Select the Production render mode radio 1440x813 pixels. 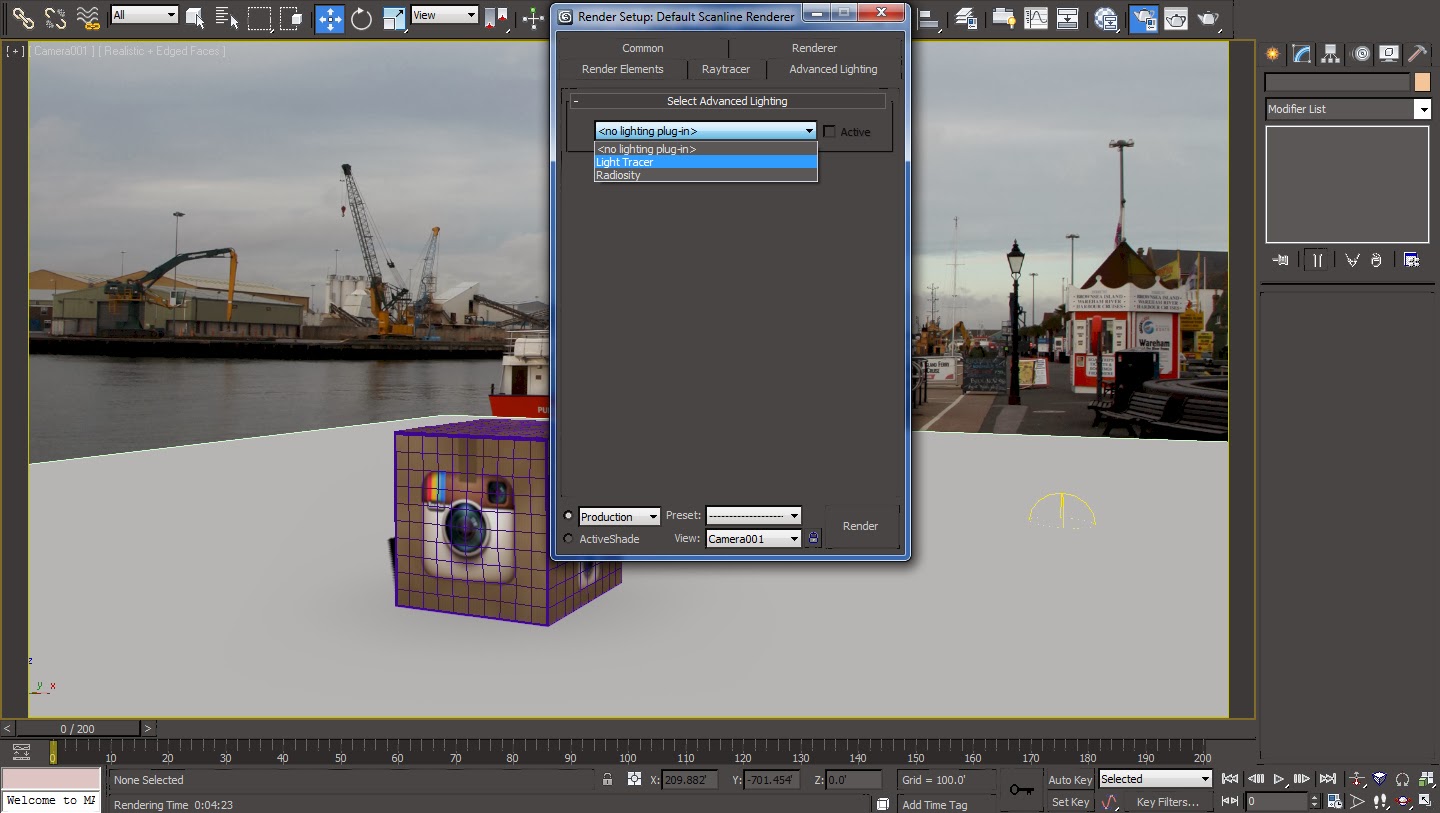click(569, 516)
